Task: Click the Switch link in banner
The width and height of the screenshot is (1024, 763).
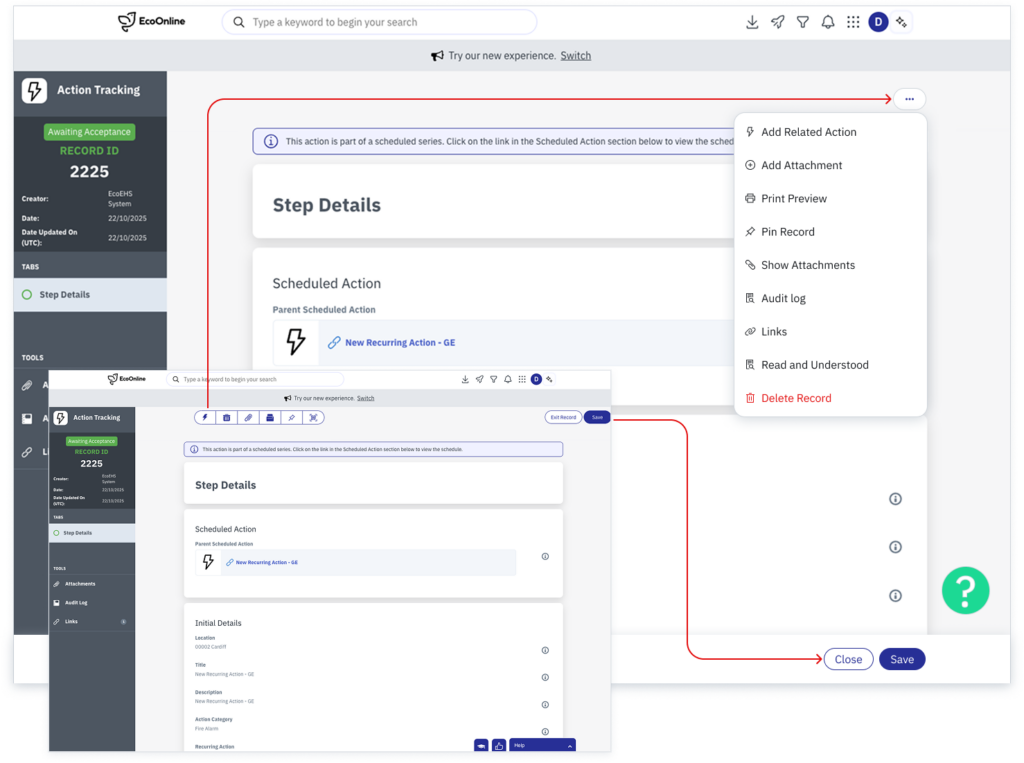Action: point(575,56)
